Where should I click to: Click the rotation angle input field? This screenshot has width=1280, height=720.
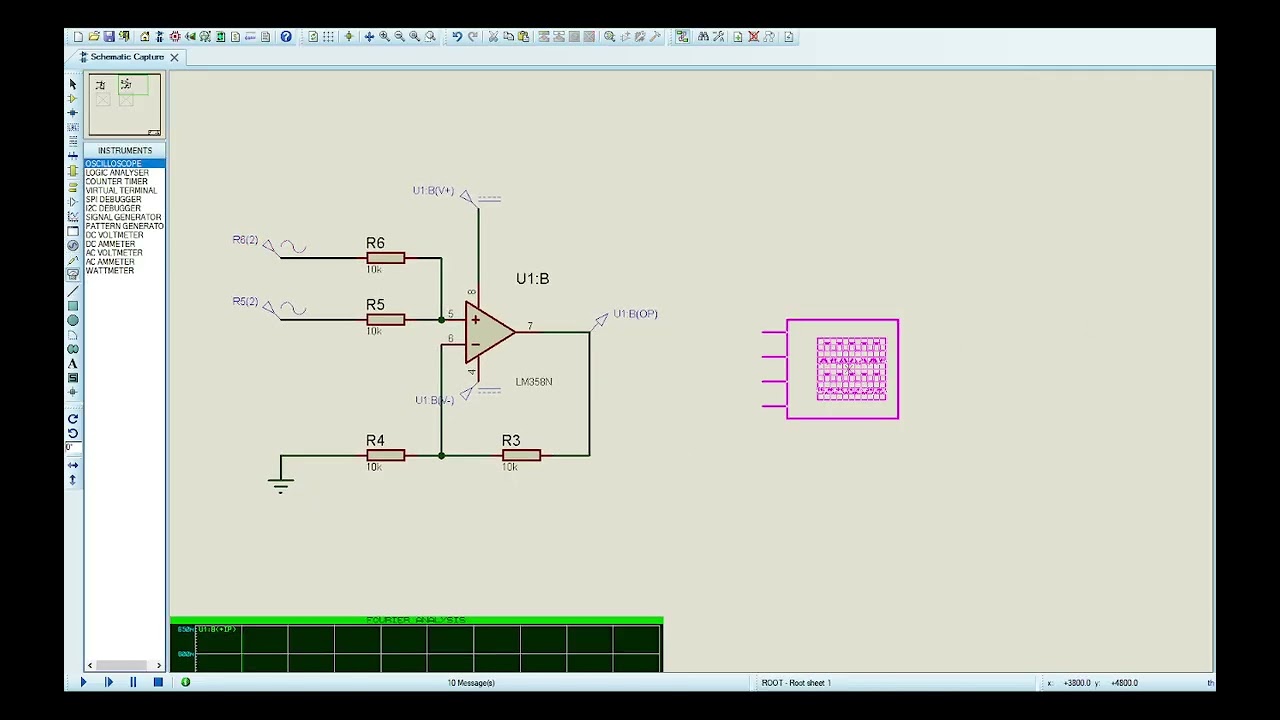tap(72, 447)
